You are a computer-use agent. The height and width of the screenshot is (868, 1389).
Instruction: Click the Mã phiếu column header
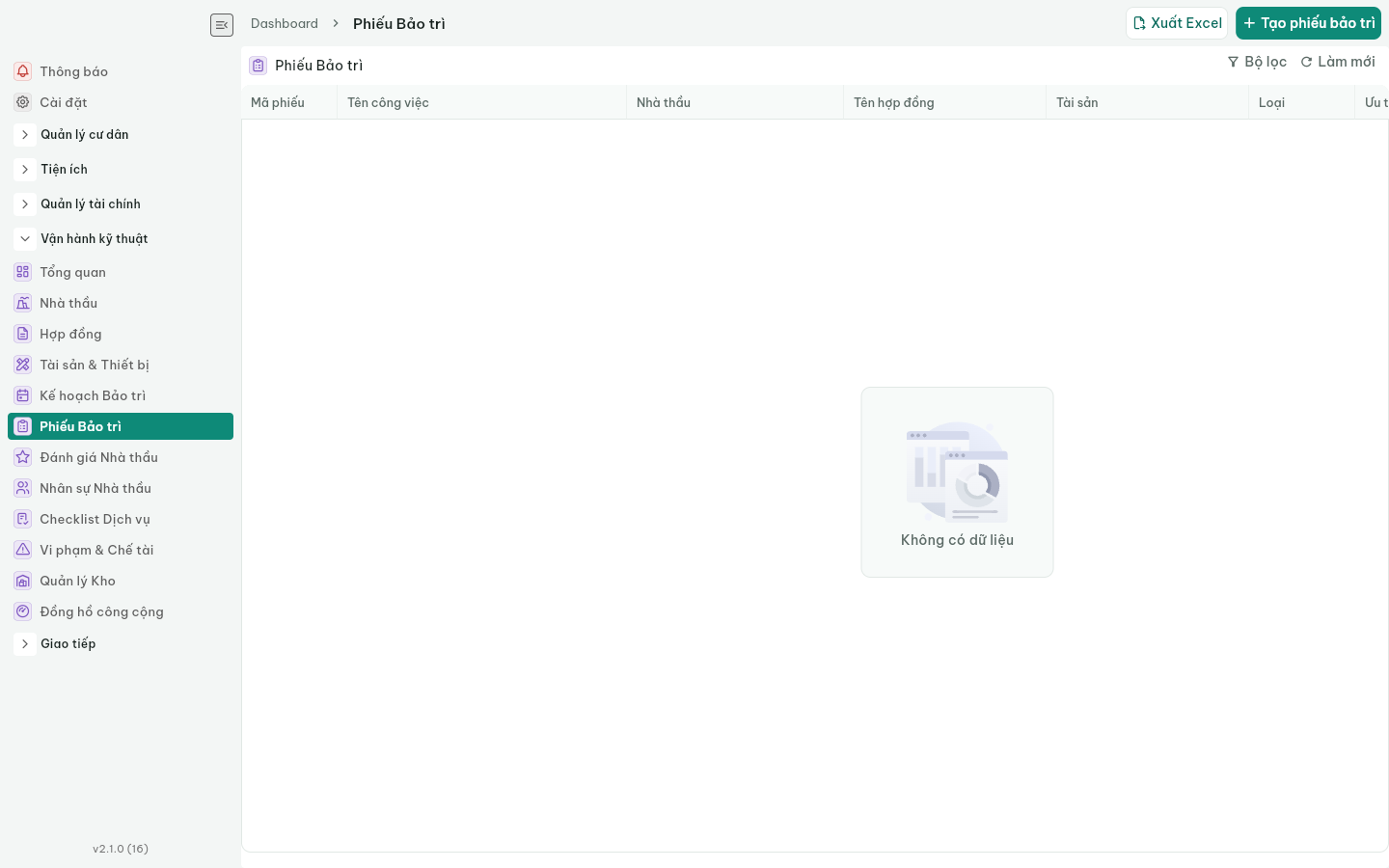pos(289,102)
